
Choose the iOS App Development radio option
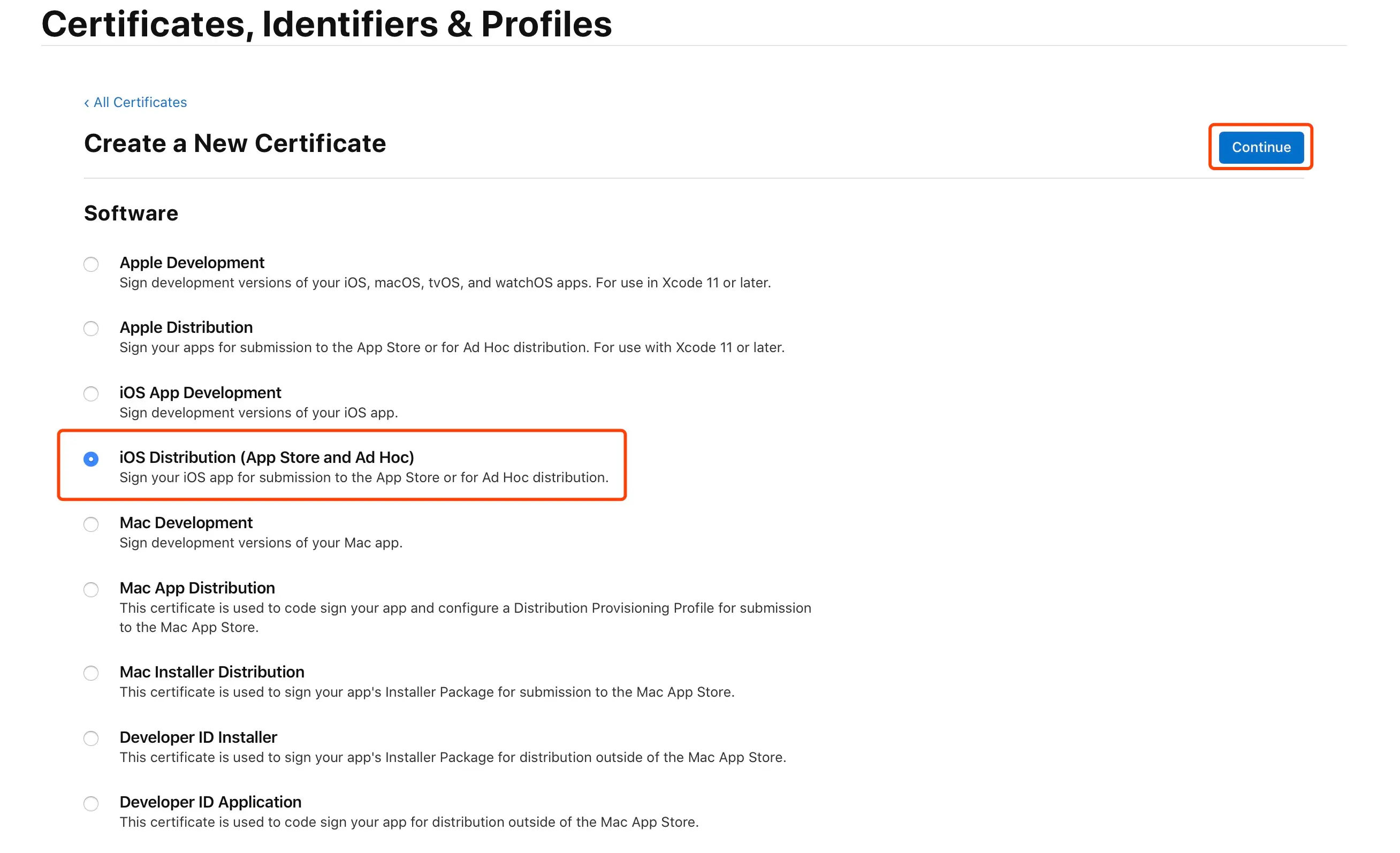pyautogui.click(x=91, y=394)
